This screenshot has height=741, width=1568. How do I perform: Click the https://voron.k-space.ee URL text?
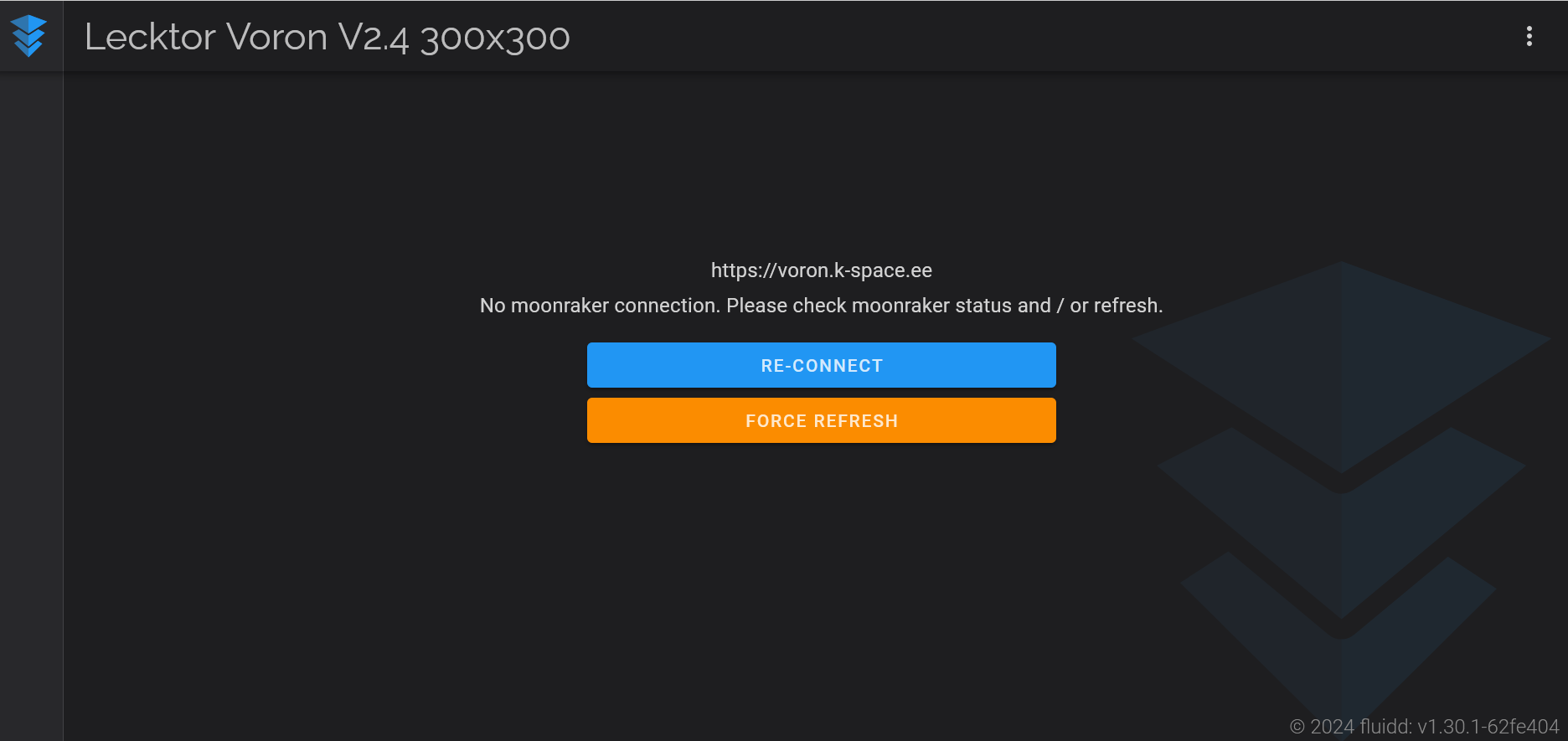point(822,270)
